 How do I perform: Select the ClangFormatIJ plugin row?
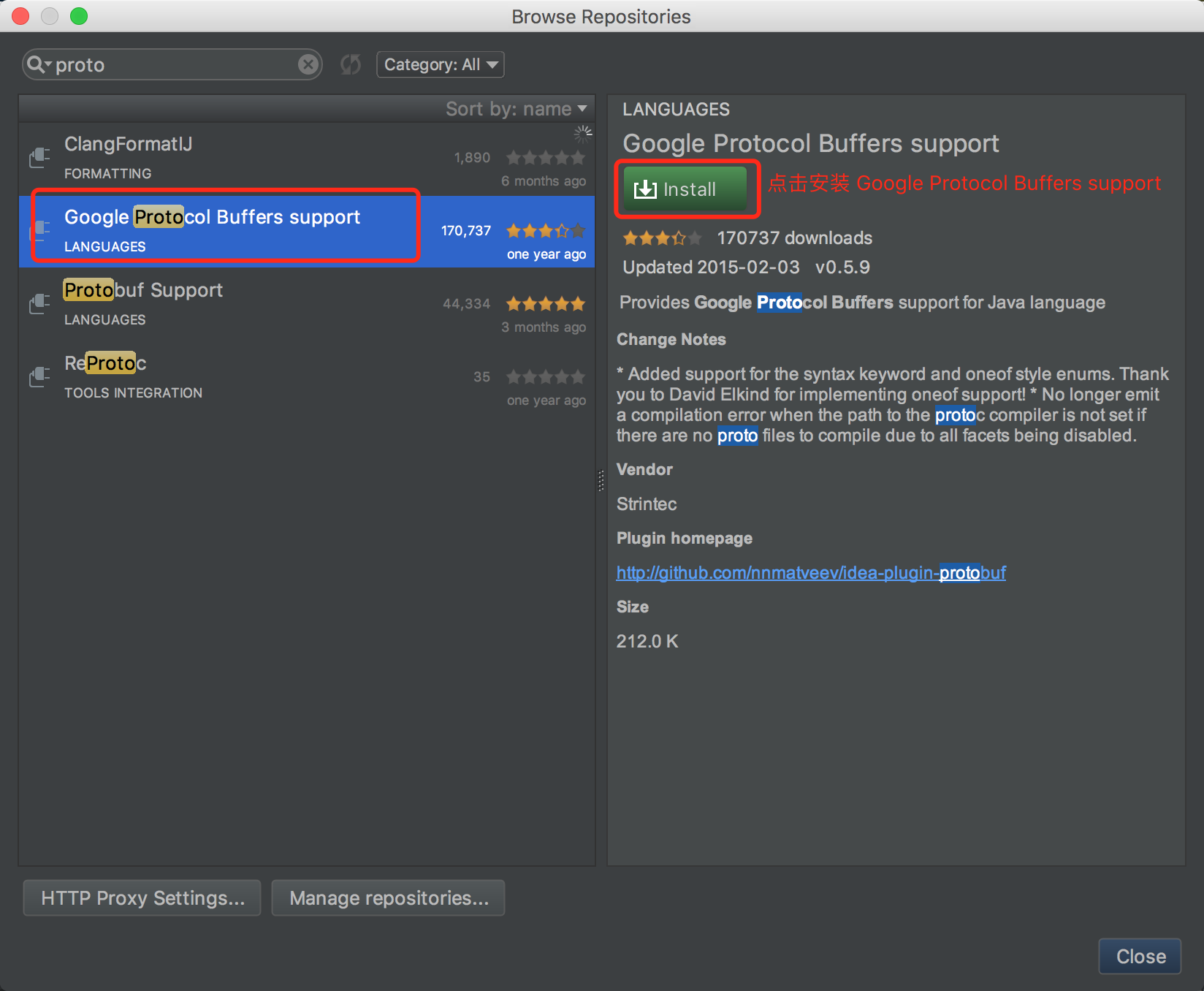coord(307,159)
